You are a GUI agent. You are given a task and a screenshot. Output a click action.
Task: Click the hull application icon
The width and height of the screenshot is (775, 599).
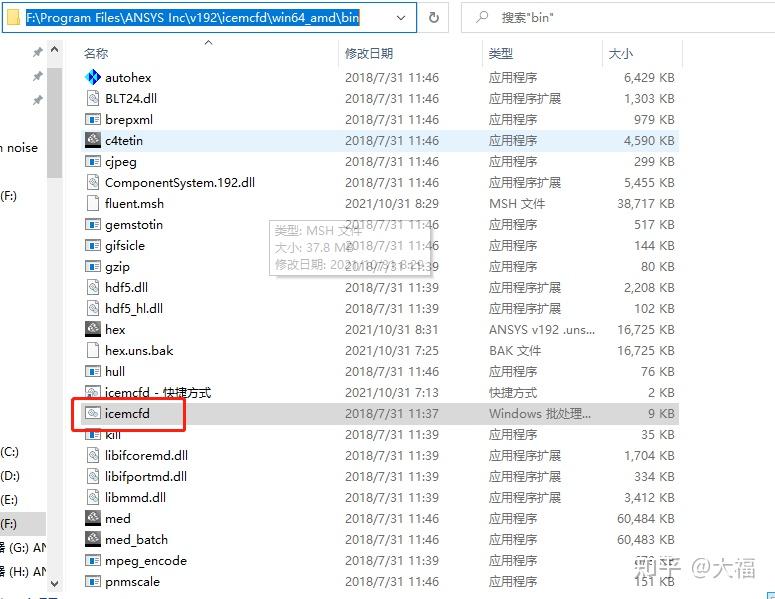[93, 371]
